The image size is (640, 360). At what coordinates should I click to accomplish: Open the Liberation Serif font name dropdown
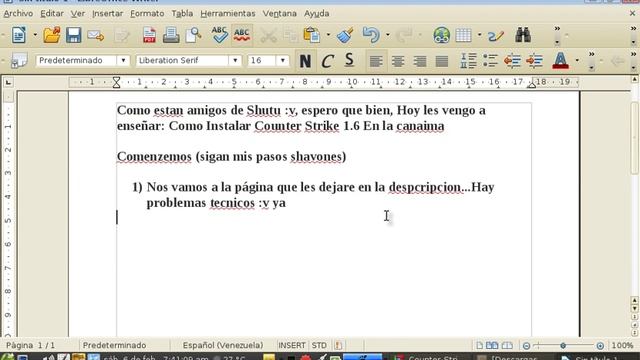pyautogui.click(x=235, y=60)
